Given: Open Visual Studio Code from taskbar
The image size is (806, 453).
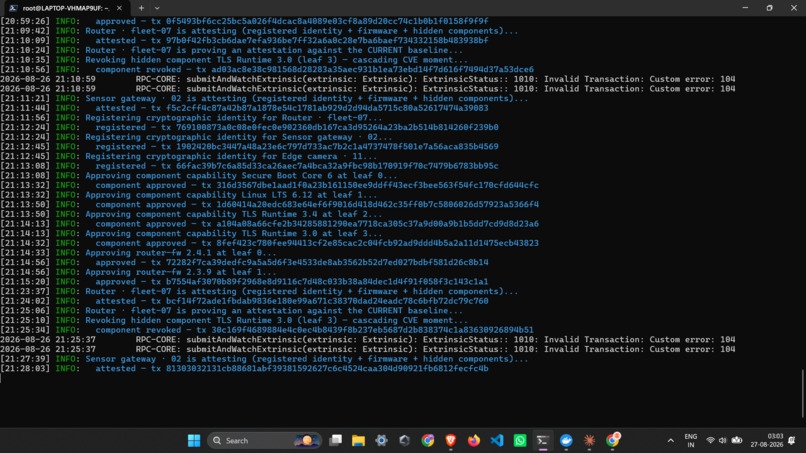Looking at the screenshot, I should (497, 441).
